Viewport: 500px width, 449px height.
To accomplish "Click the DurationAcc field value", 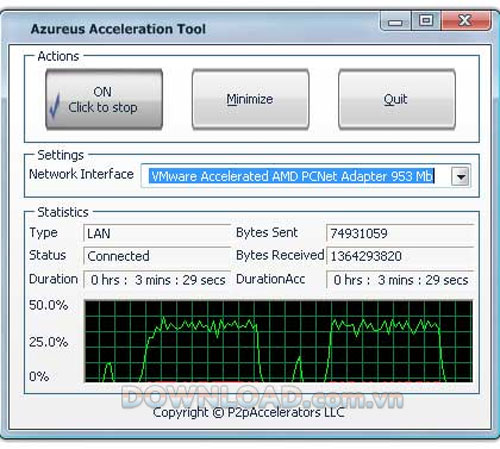I will point(400,280).
